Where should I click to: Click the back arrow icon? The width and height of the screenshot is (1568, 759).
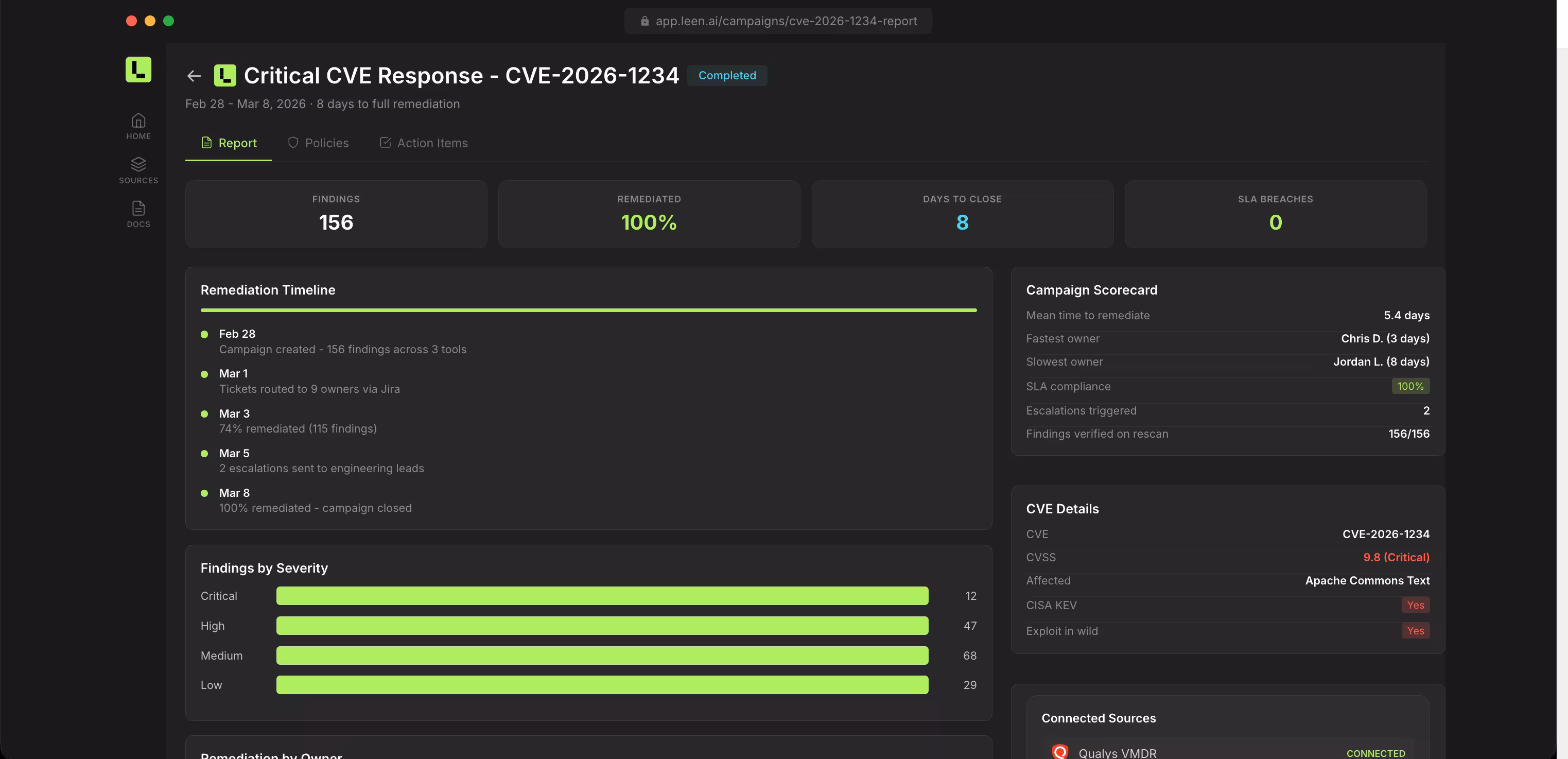click(194, 76)
